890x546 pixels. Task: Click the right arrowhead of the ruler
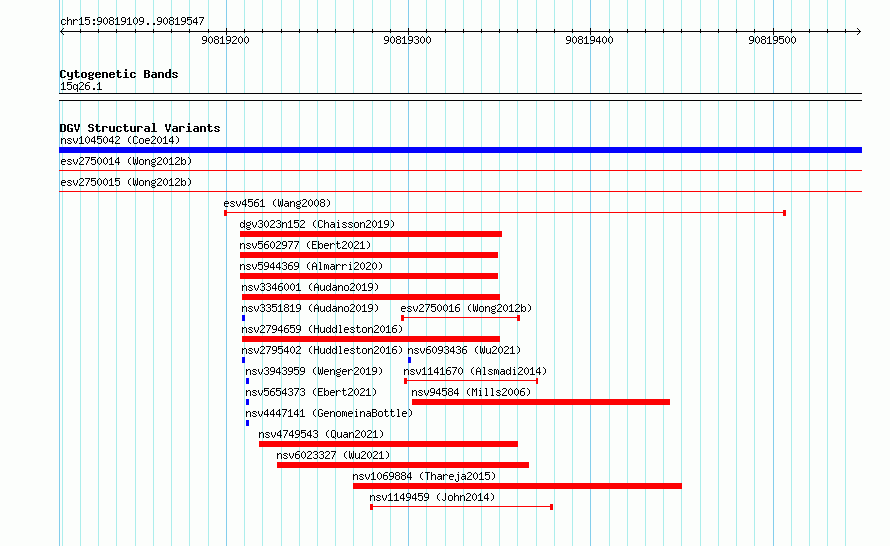point(858,31)
